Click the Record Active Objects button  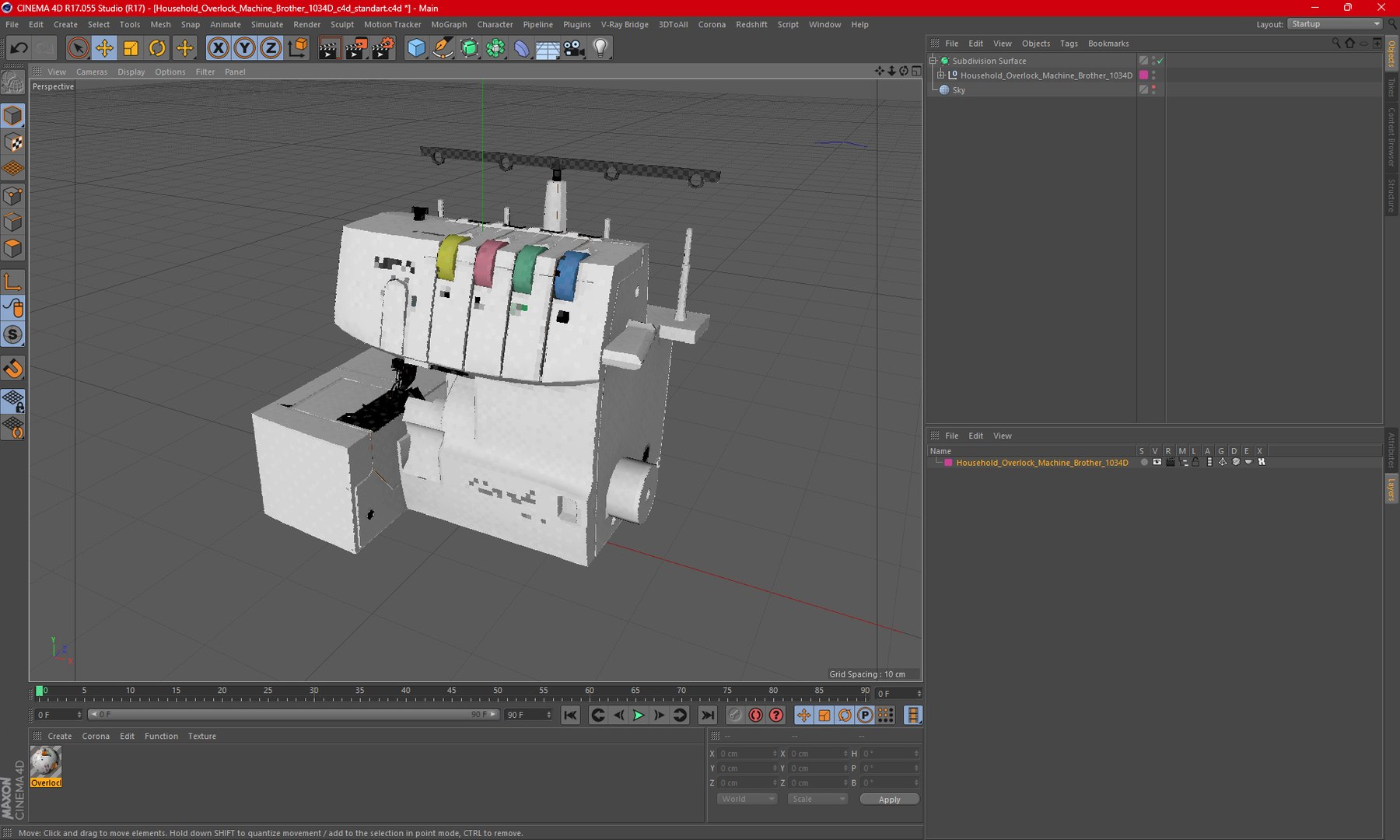(735, 716)
